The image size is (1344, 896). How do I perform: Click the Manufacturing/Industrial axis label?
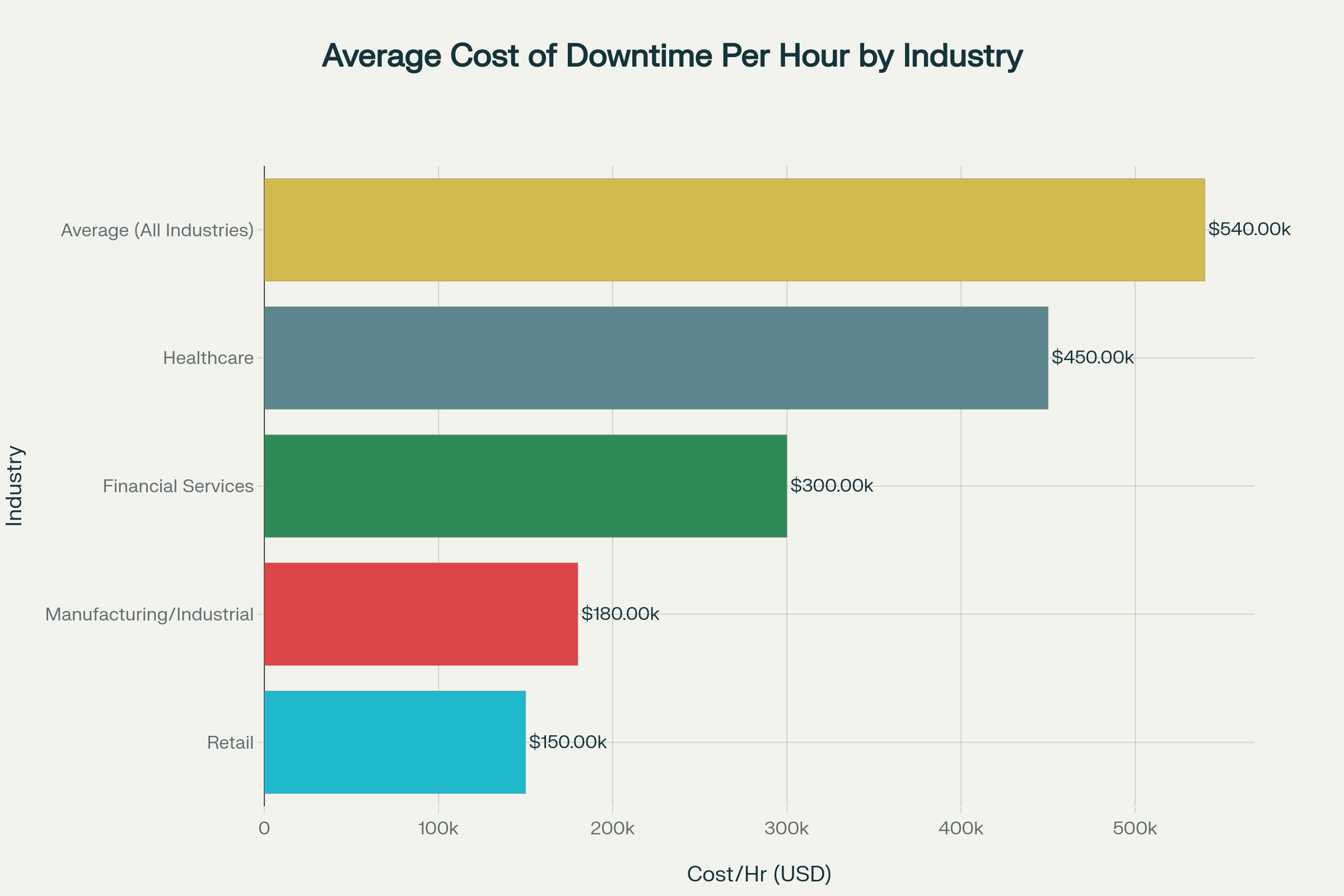[150, 615]
